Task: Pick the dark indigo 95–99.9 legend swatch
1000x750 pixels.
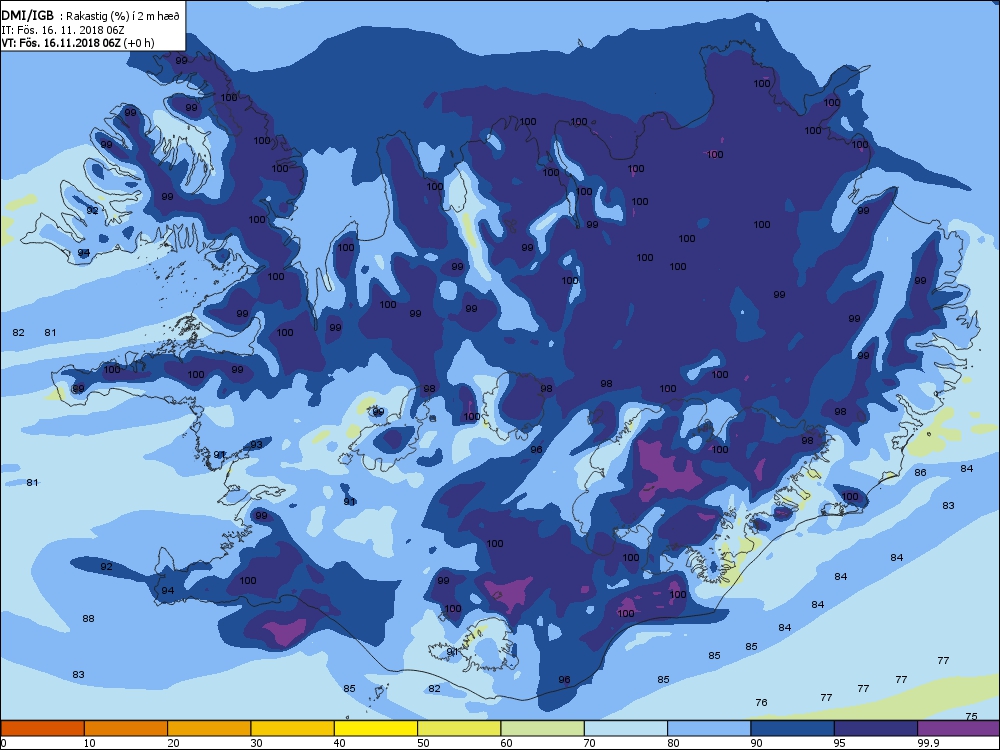Action: [876, 728]
